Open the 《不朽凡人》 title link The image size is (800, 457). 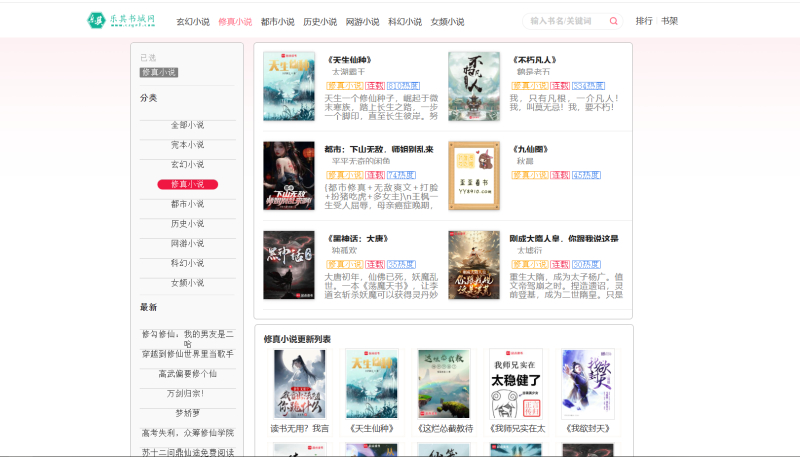[535, 60]
